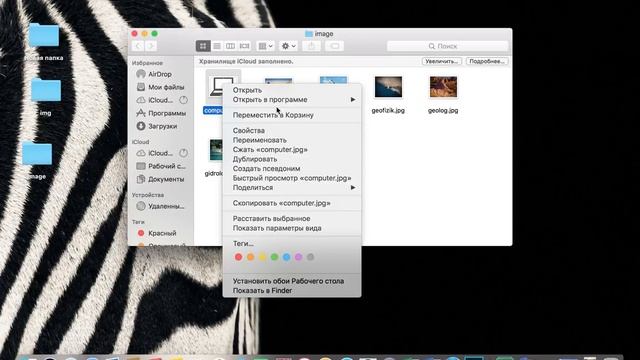640x360 pixels.
Task: Click the Увеличить... button
Action: click(x=441, y=61)
